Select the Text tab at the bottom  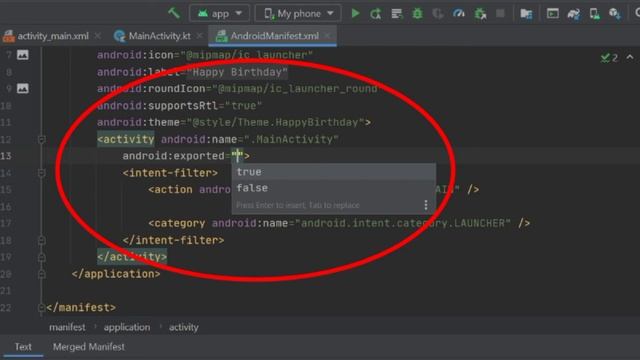(23, 347)
